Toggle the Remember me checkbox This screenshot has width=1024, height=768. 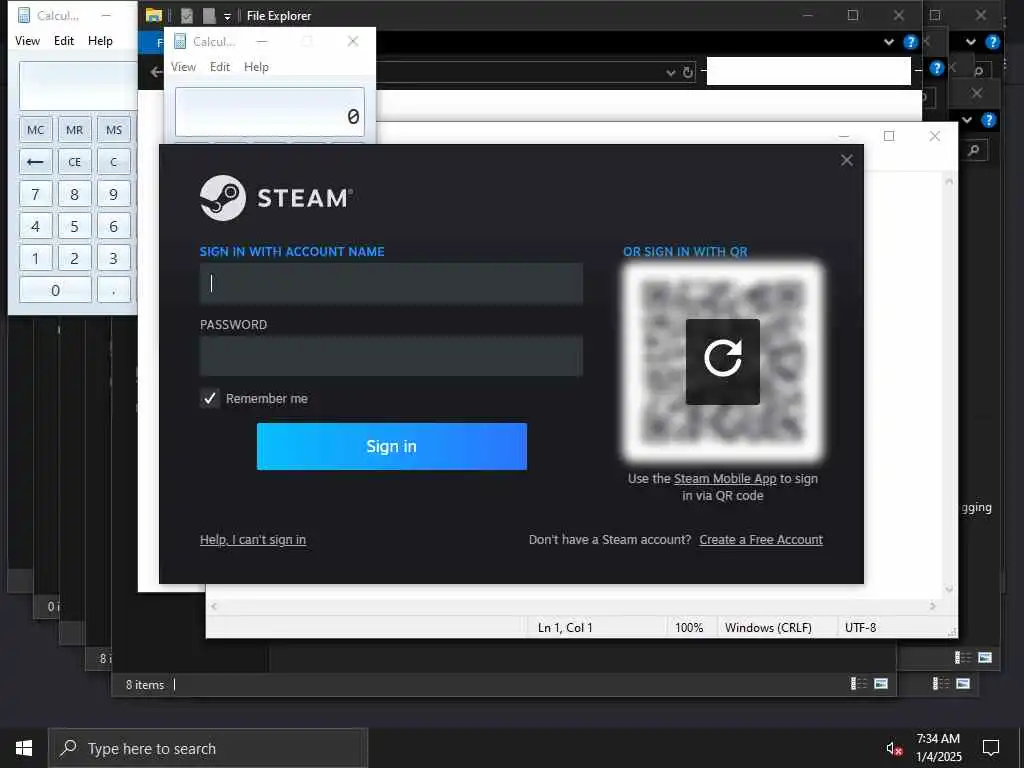pyautogui.click(x=210, y=398)
